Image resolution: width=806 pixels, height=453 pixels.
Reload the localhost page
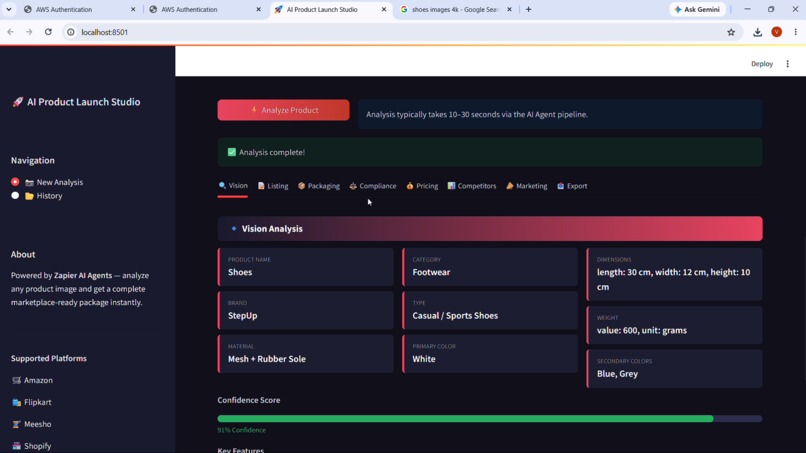(x=48, y=32)
